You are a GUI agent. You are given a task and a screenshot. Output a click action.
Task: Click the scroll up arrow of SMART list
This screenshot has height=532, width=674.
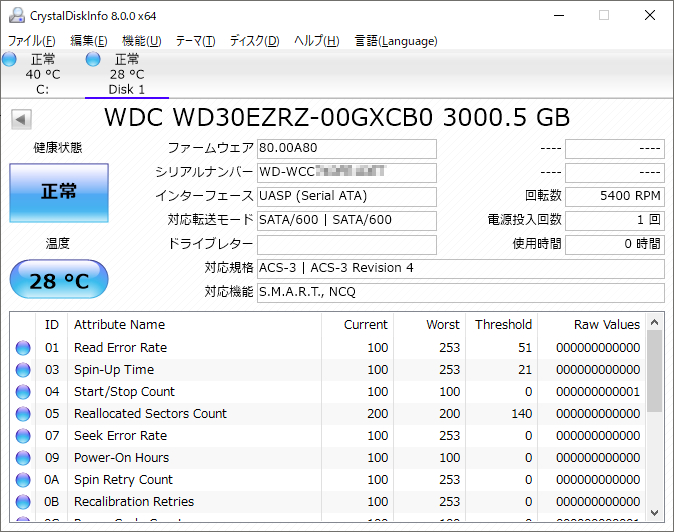[x=655, y=322]
